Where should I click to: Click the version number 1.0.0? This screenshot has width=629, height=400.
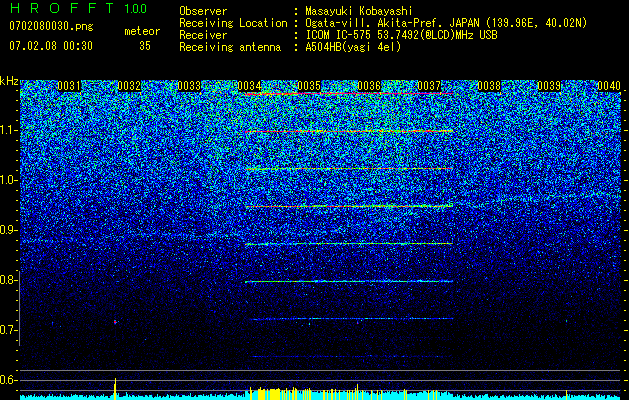click(x=135, y=8)
